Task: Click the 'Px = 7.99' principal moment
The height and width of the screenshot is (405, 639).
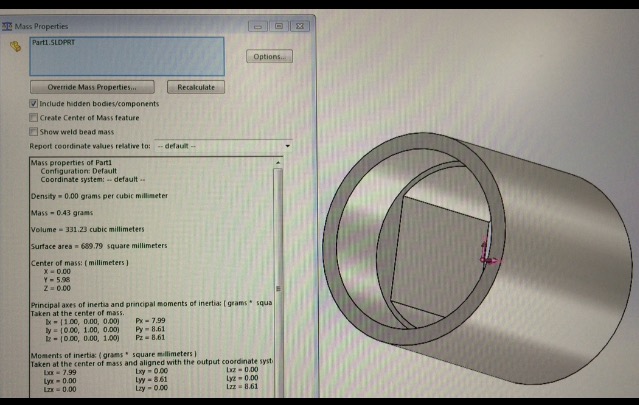Action: click(150, 321)
